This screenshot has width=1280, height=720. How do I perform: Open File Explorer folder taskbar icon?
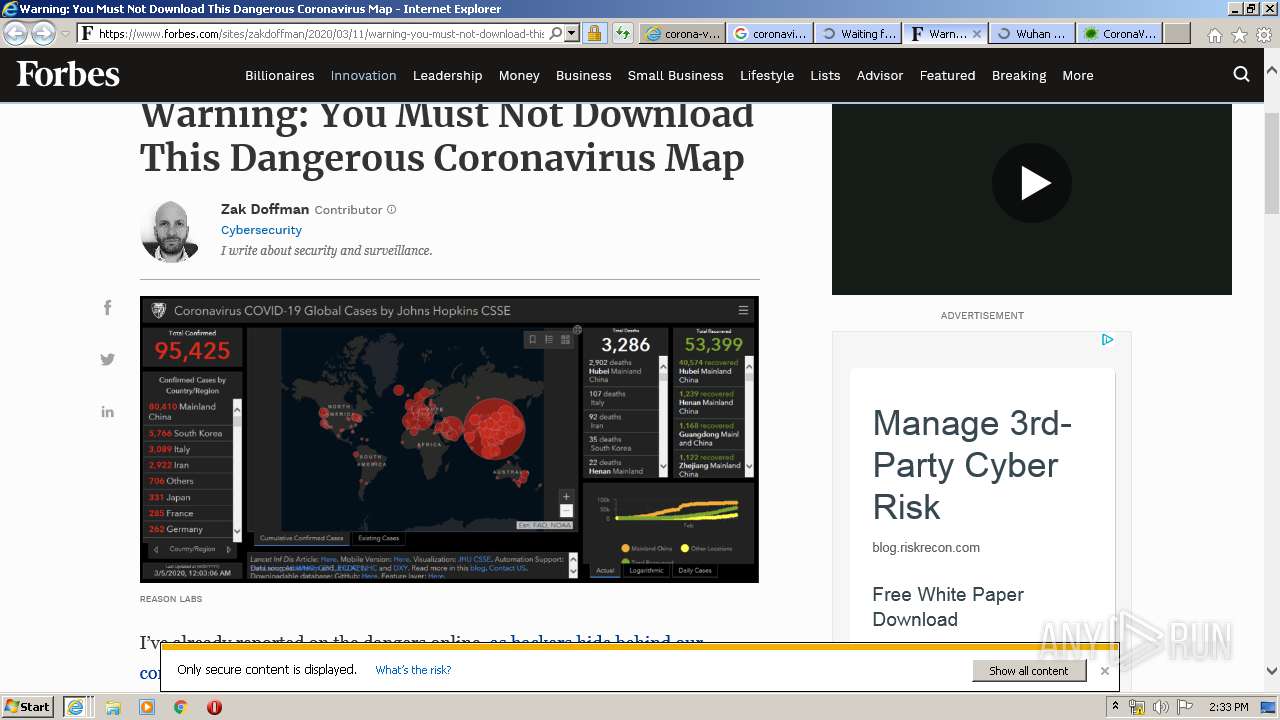tap(113, 707)
